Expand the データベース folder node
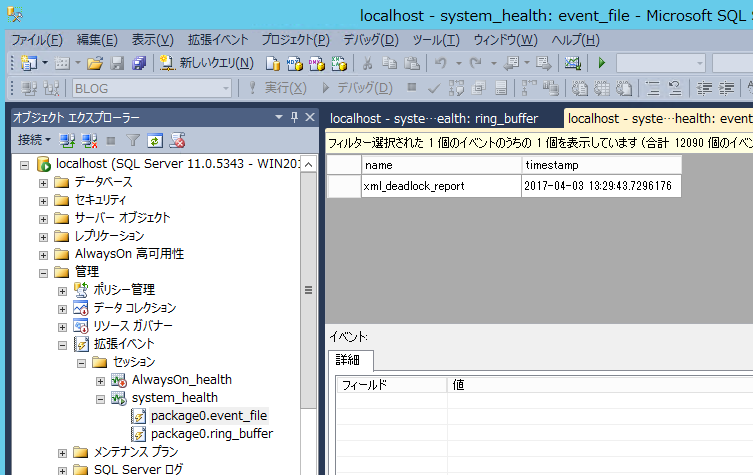Screen dimensions: 753x475 (43, 183)
